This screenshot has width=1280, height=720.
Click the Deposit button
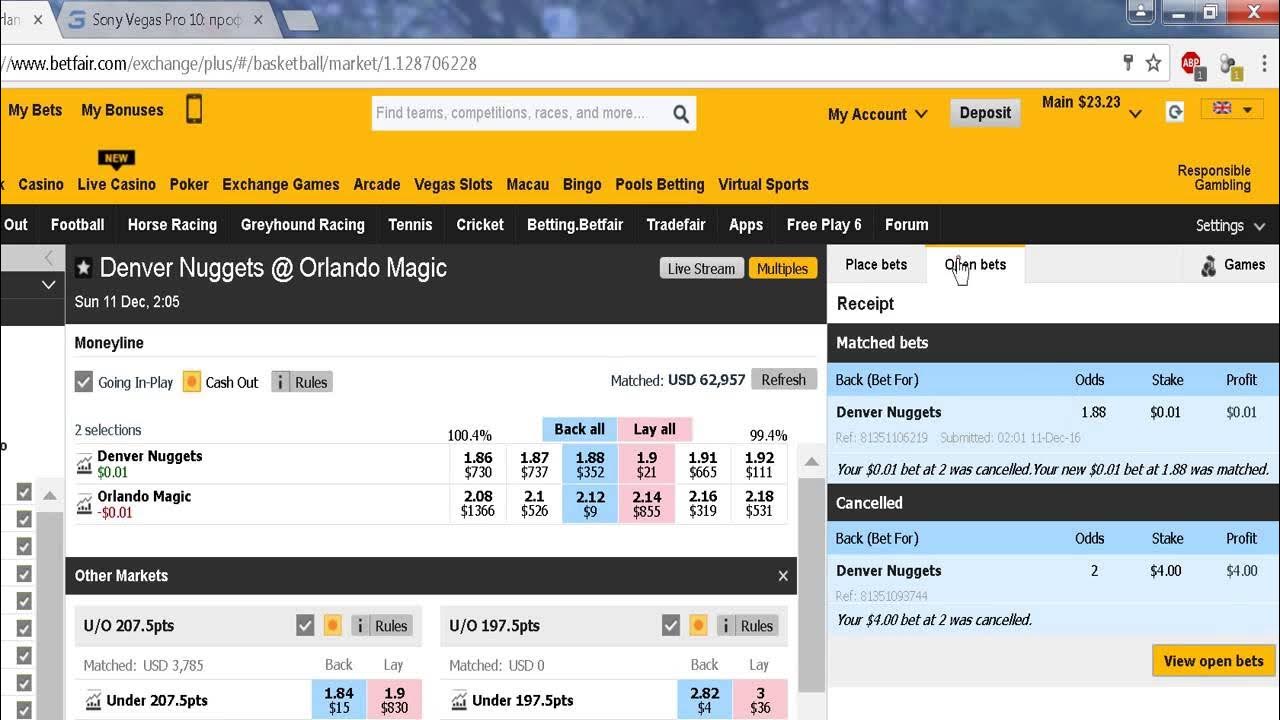[x=985, y=113]
